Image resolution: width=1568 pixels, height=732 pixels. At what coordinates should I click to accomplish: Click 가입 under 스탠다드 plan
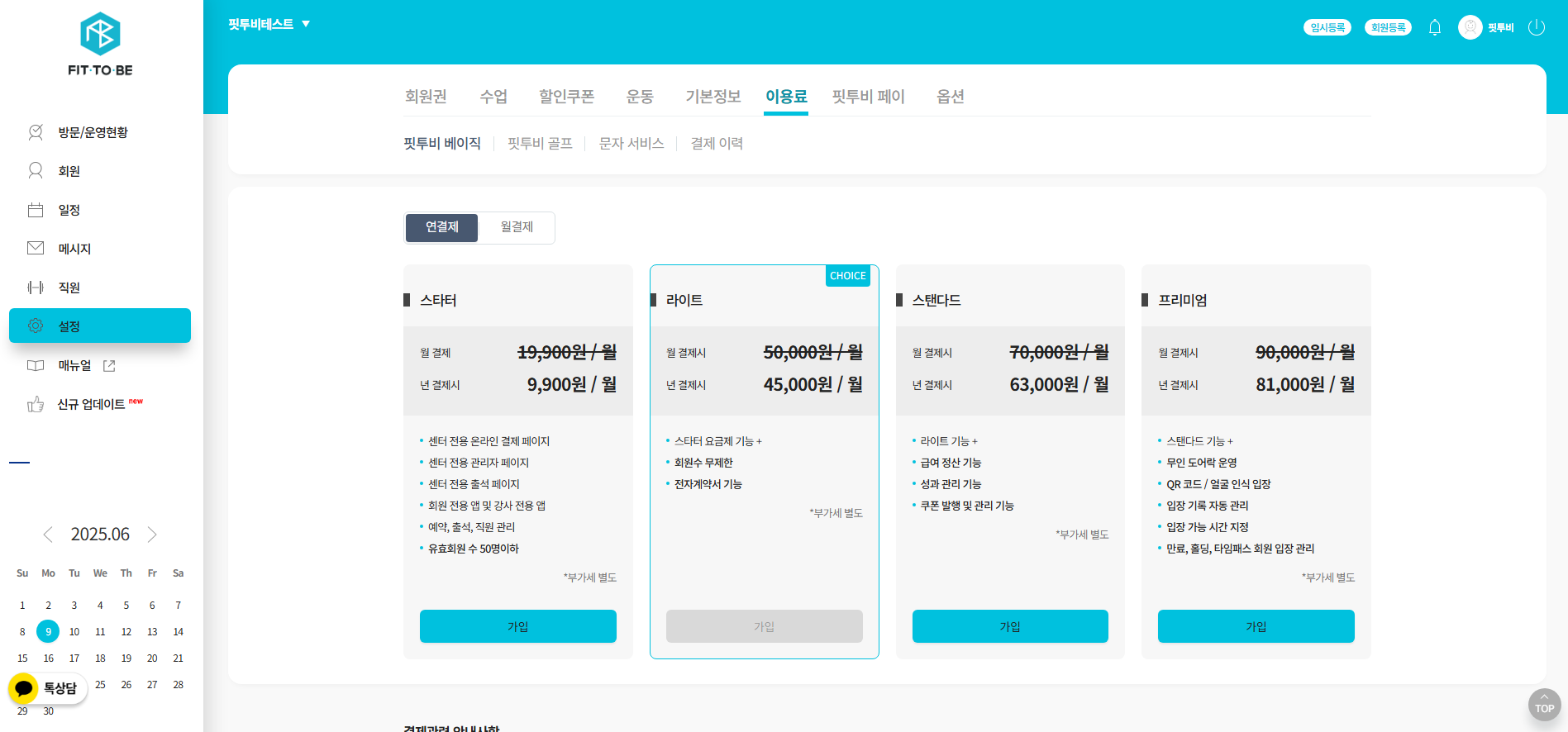(1010, 626)
